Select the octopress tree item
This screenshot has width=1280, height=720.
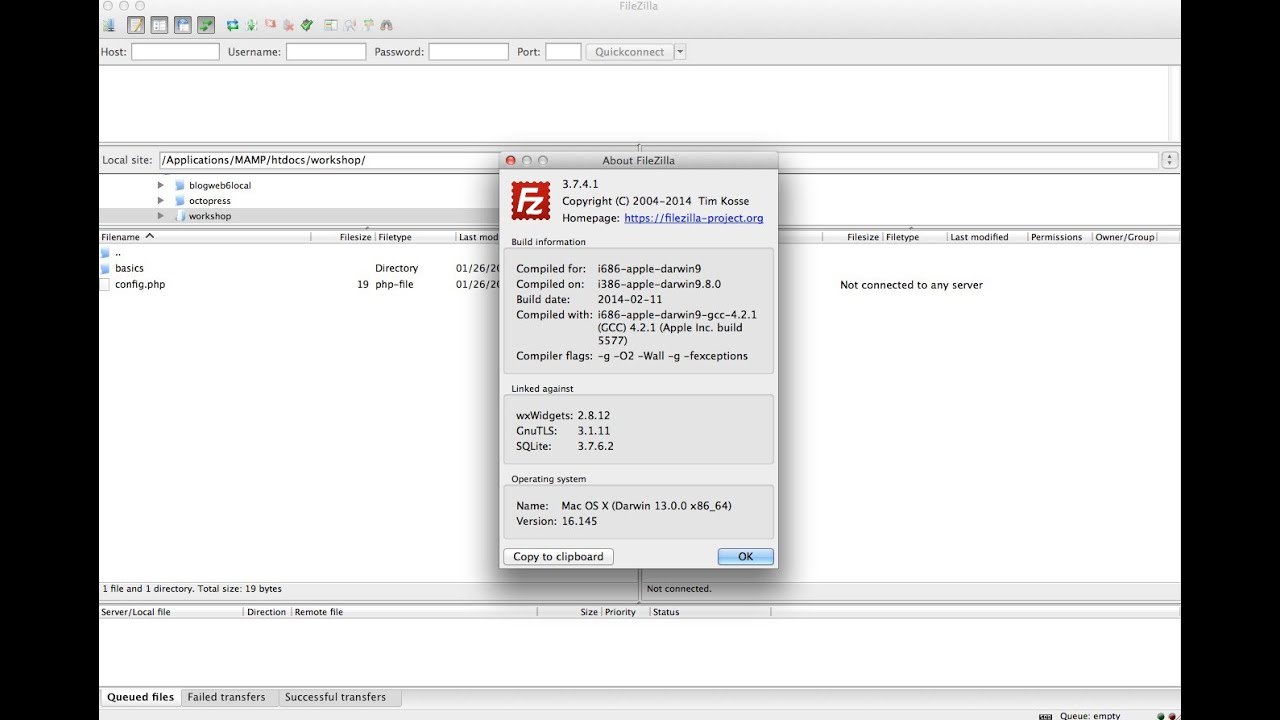click(x=210, y=201)
